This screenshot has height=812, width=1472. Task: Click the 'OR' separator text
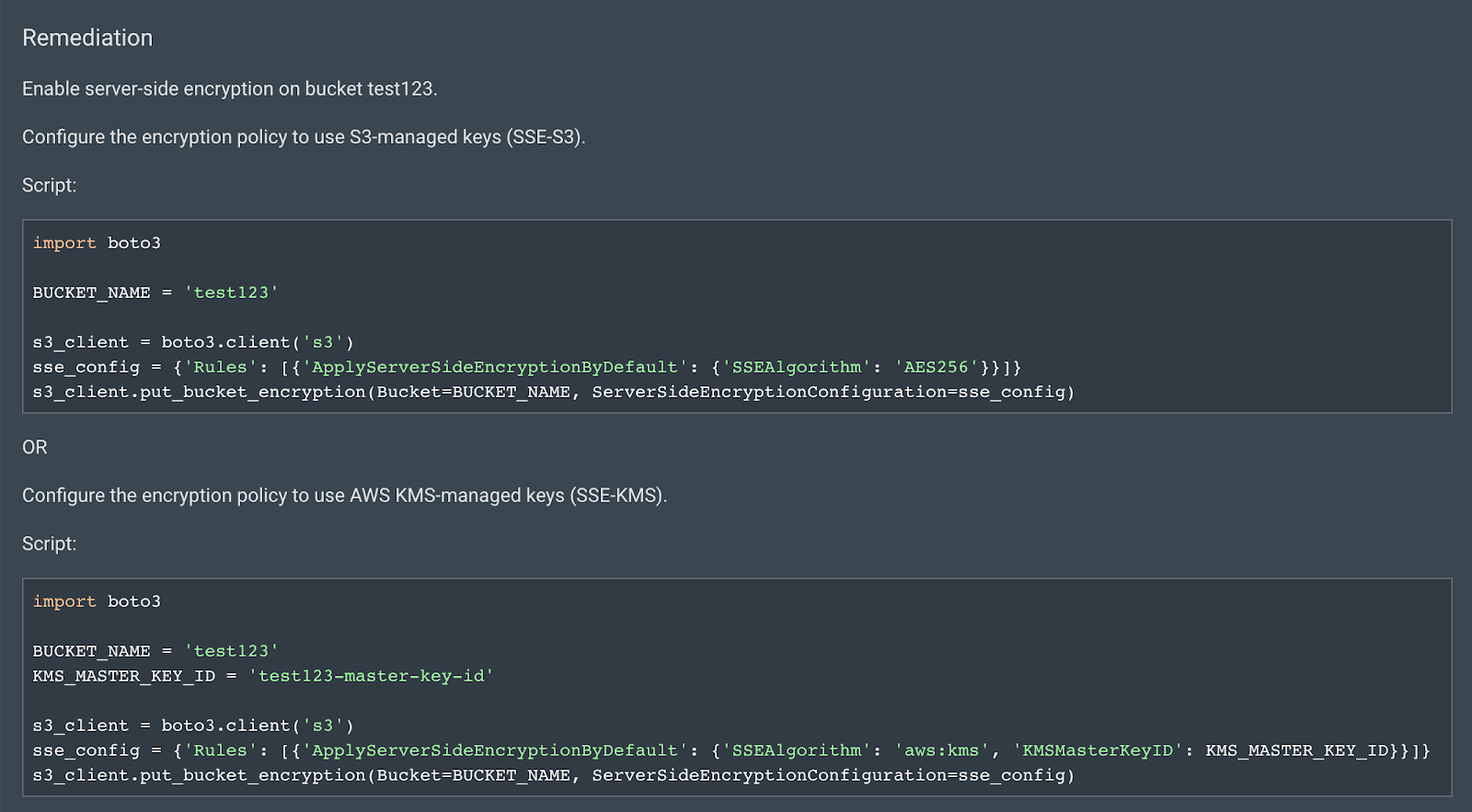pos(35,447)
